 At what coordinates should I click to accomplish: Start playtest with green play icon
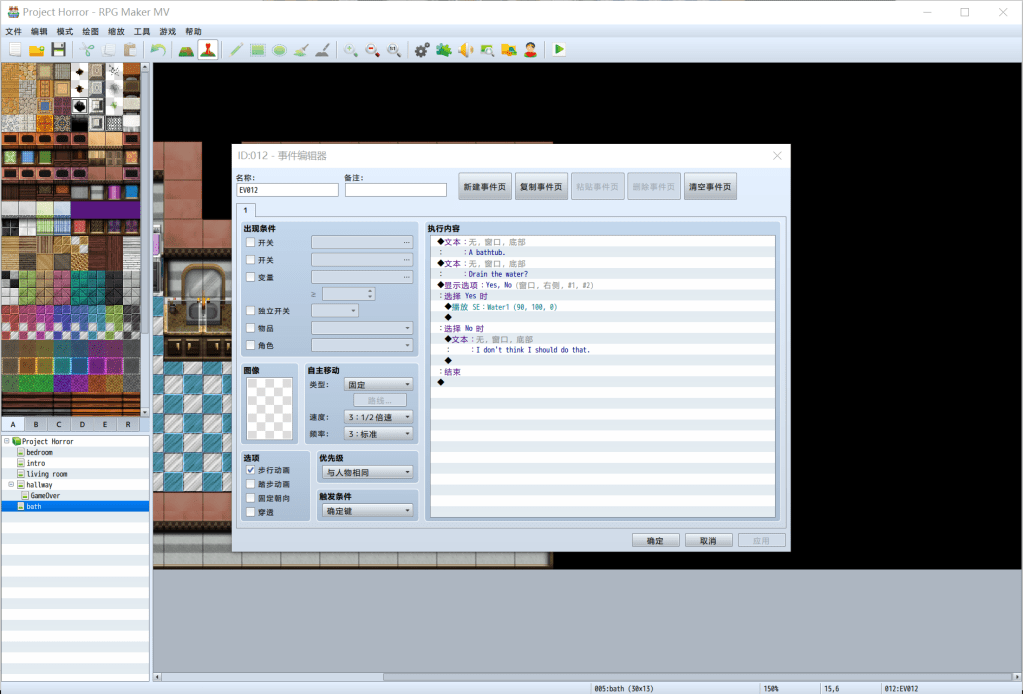(x=558, y=49)
